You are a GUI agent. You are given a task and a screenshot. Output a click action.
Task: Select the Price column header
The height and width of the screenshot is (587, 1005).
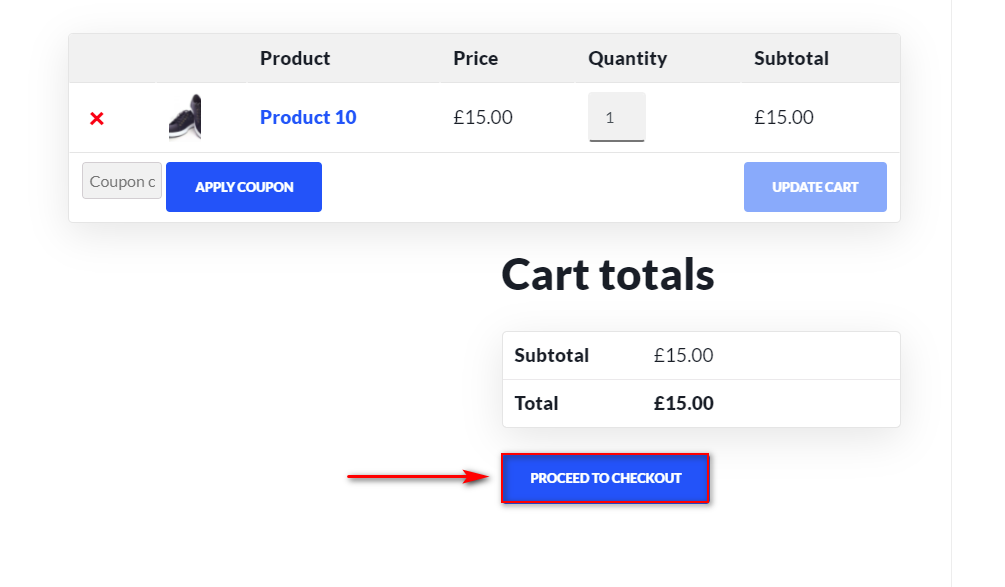476,58
